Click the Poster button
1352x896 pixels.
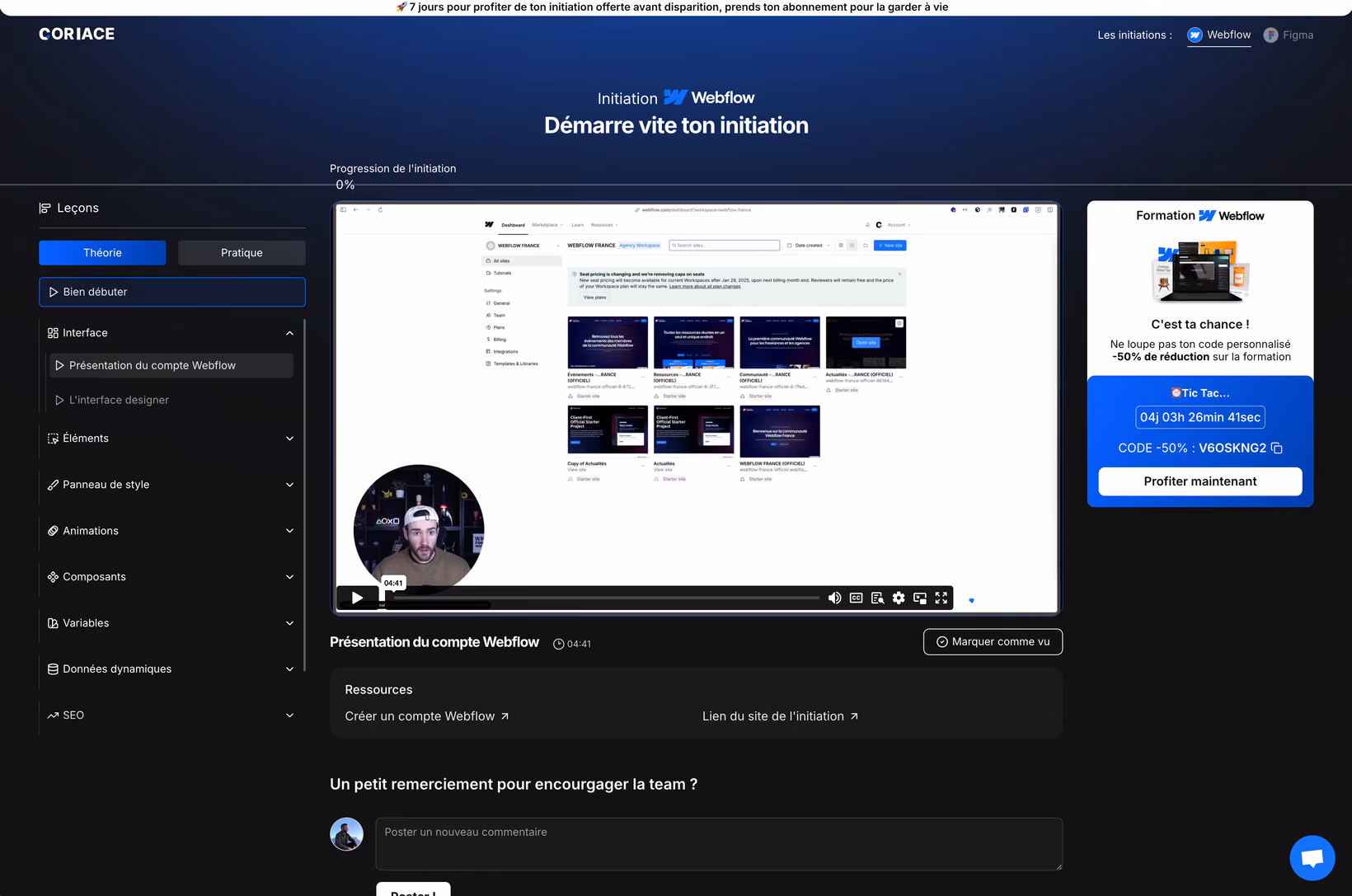pyautogui.click(x=413, y=889)
